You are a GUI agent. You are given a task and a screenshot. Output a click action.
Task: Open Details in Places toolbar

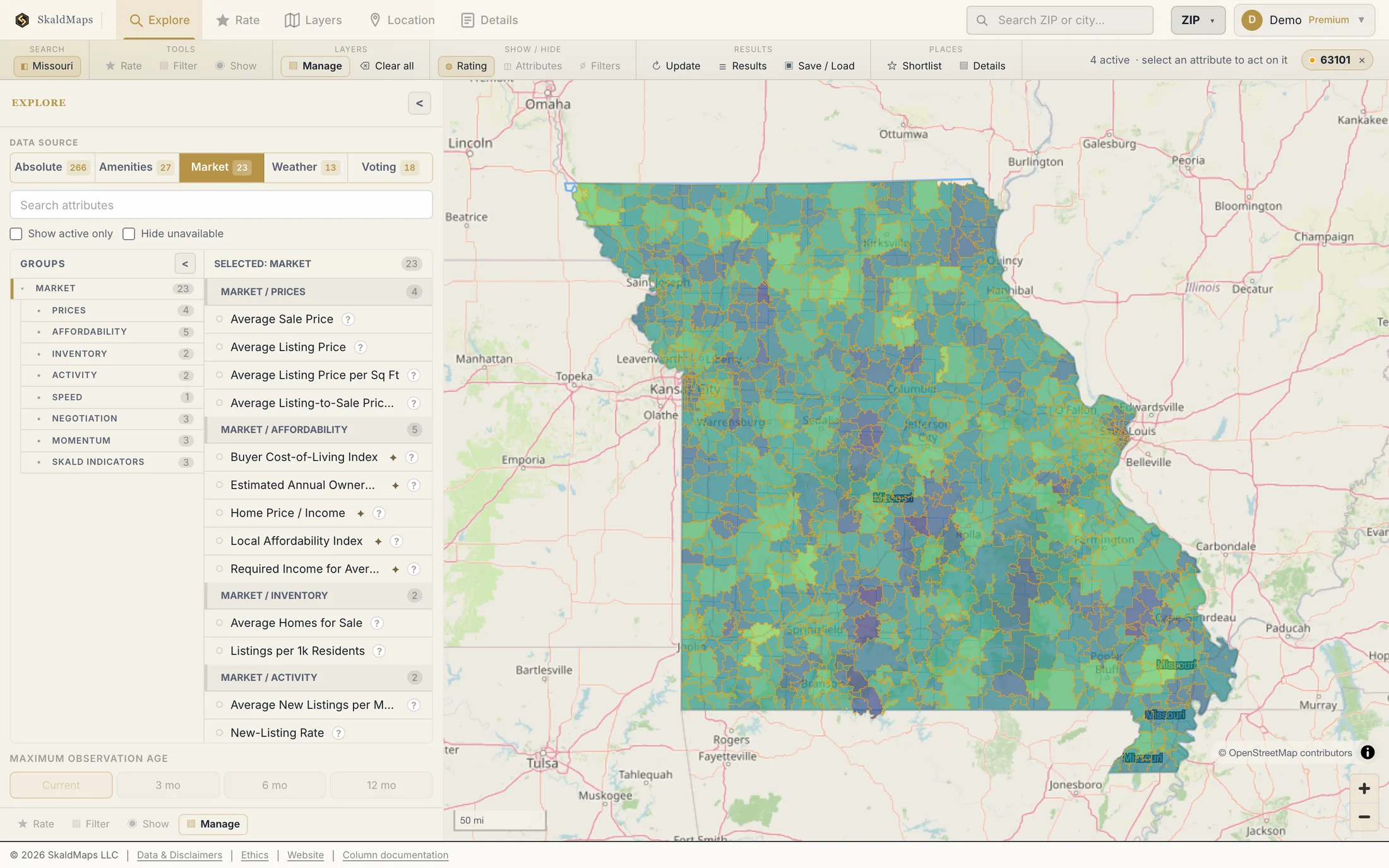coord(982,66)
